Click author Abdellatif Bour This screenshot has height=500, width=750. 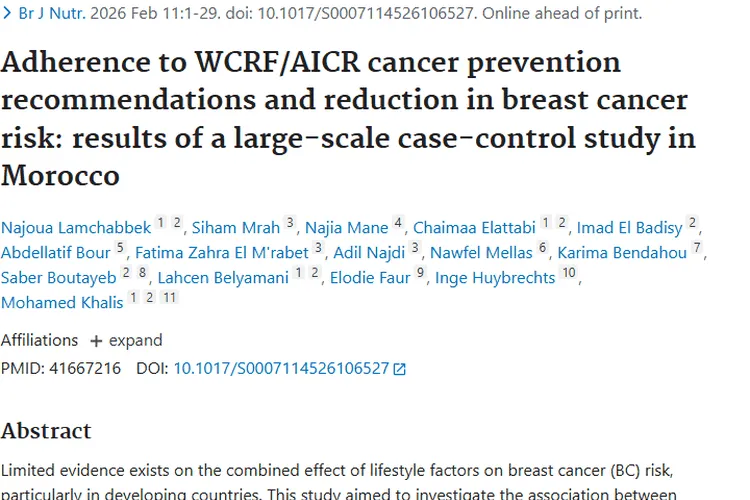56,253
